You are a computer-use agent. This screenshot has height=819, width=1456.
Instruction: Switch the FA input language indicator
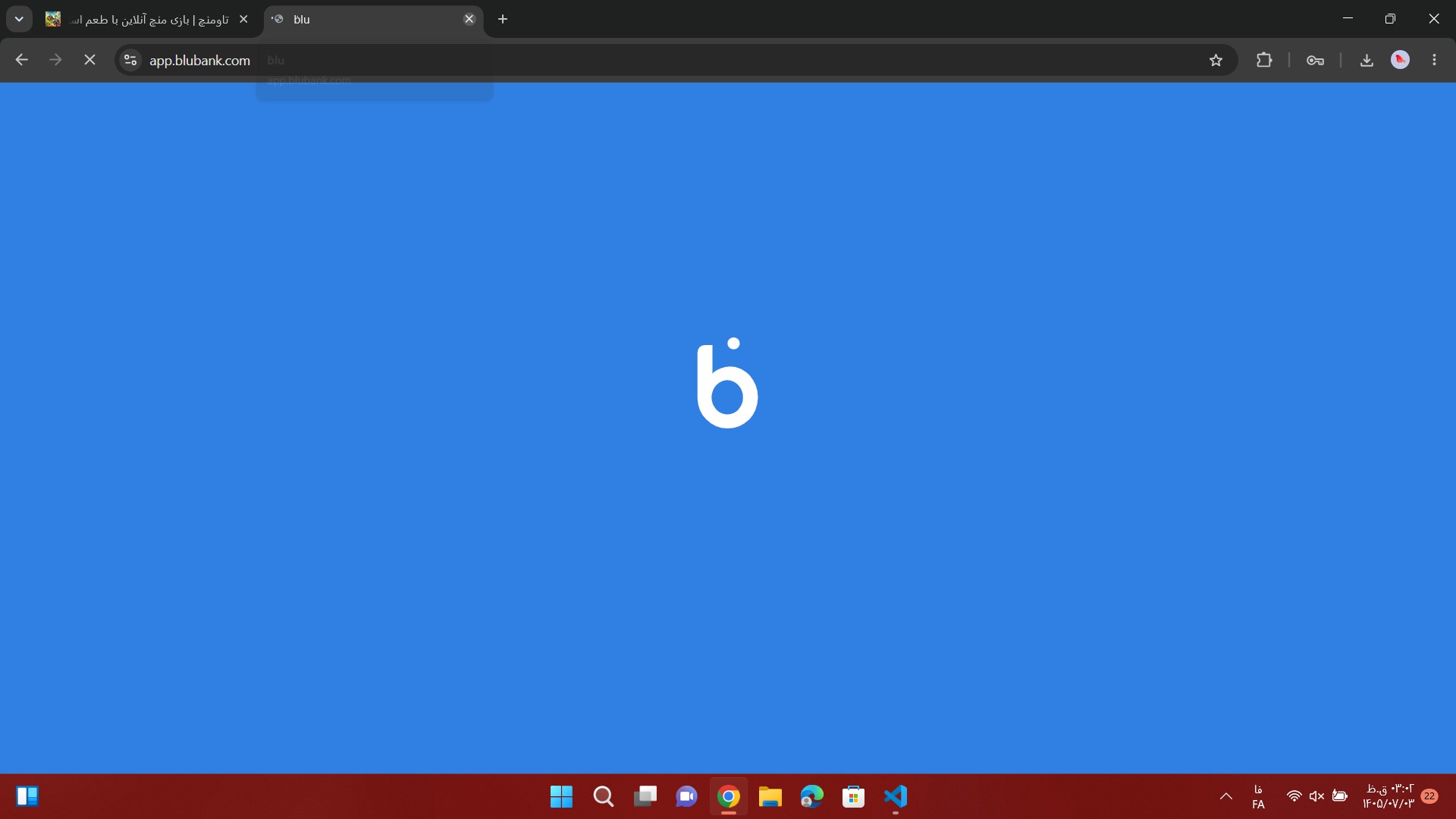[1258, 796]
